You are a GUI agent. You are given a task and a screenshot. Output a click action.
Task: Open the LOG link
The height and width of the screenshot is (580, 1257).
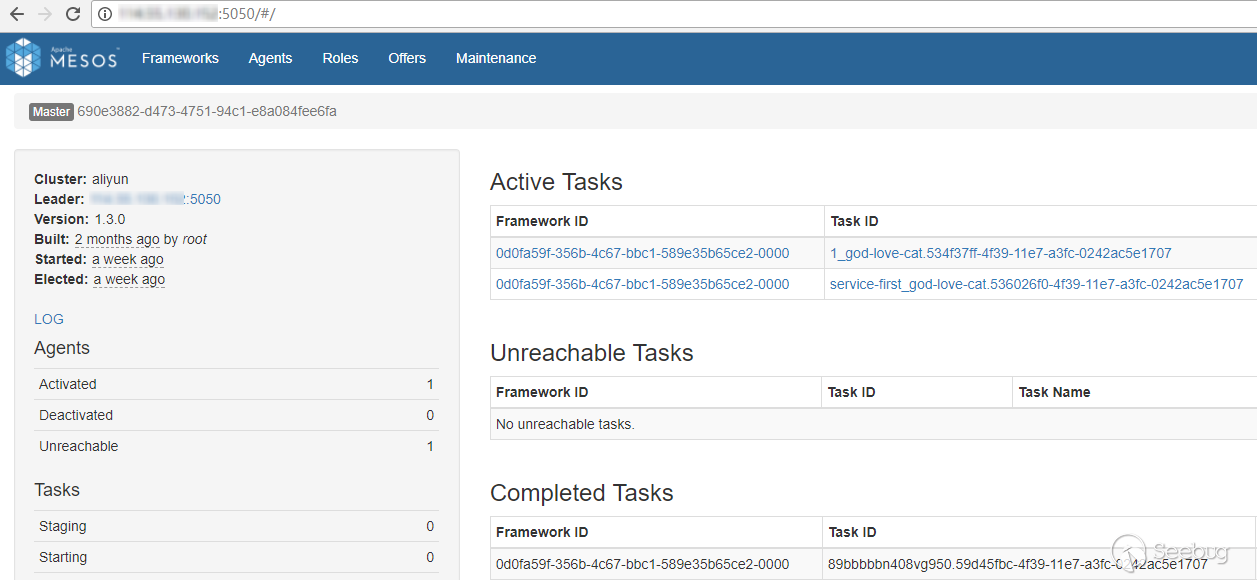(49, 319)
